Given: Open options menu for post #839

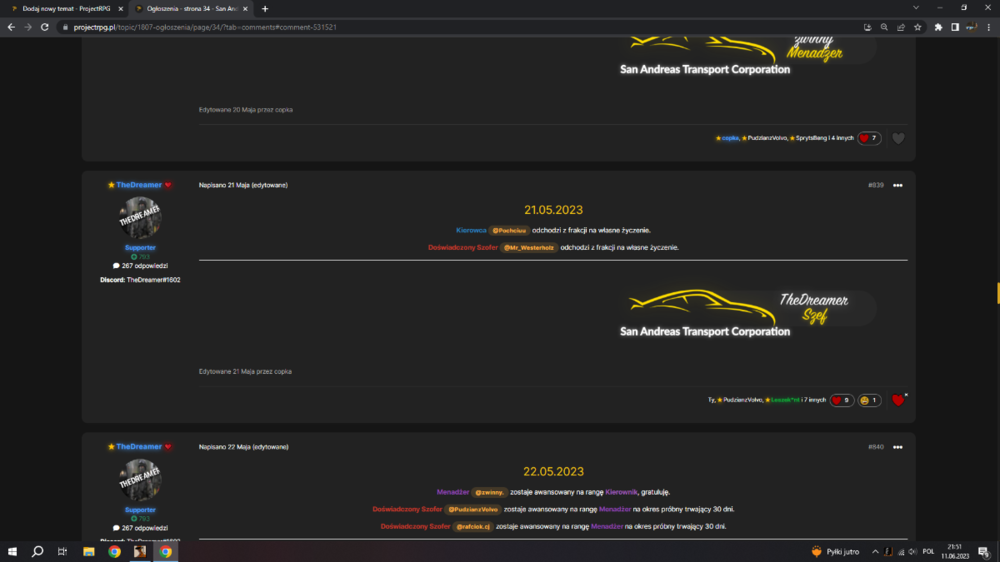Looking at the screenshot, I should pyautogui.click(x=897, y=185).
